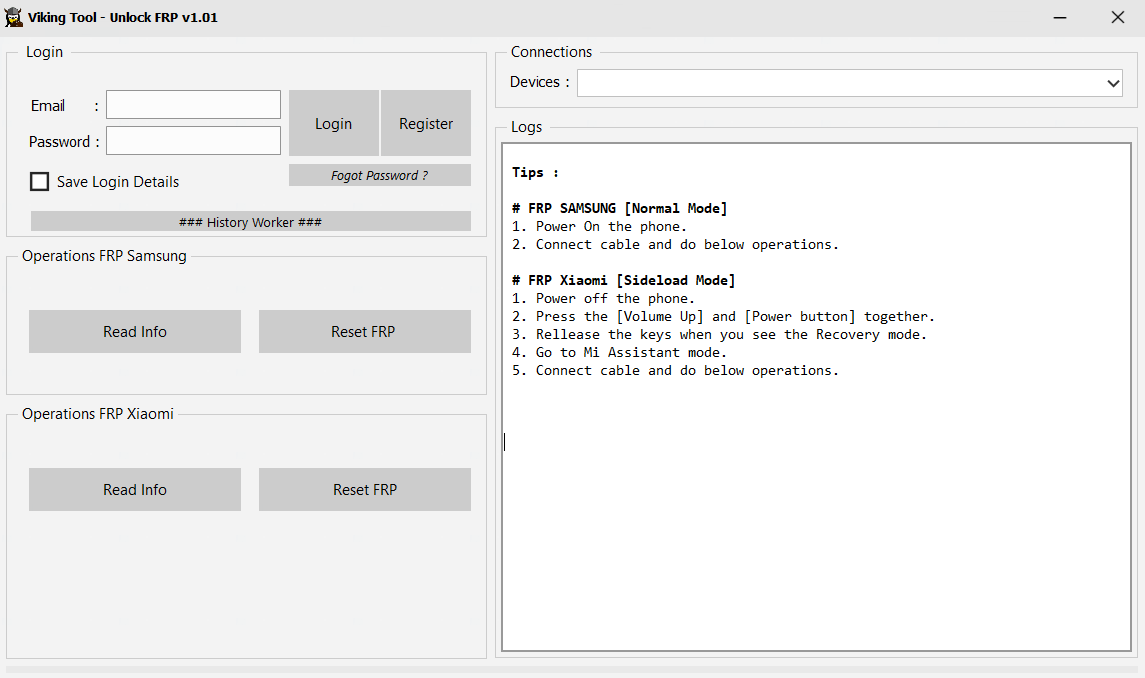Click Reset FRP under Operations FRP Xiaomi
This screenshot has height=678, width=1145.
pyautogui.click(x=364, y=490)
